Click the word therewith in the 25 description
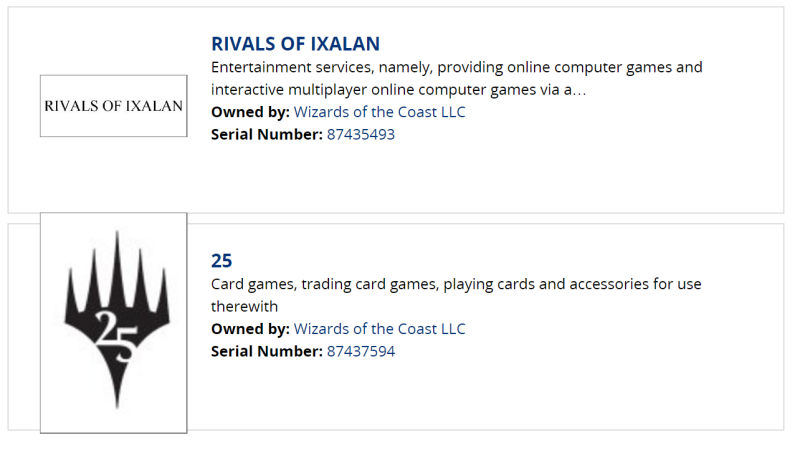This screenshot has height=450, width=800. point(244,306)
